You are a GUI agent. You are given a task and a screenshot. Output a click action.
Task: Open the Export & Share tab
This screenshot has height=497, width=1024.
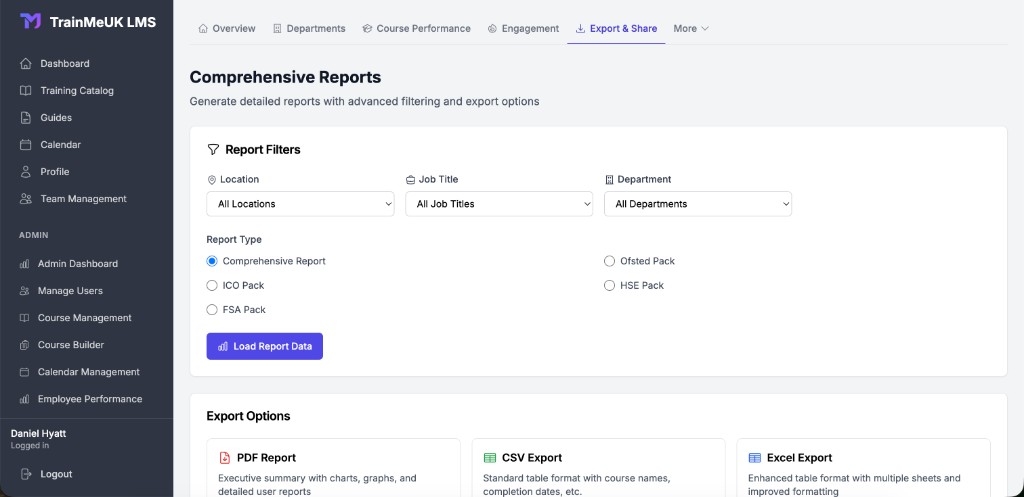[x=616, y=29]
